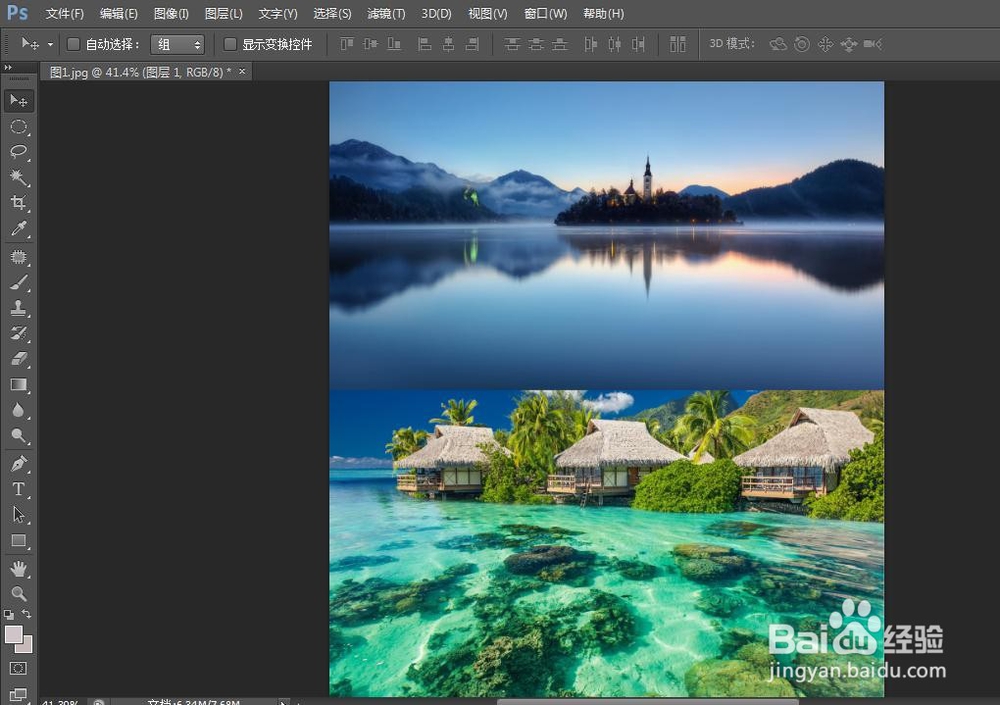Screen dimensions: 1000x705
Task: Select the Rectangle shape tool
Action: 18,541
